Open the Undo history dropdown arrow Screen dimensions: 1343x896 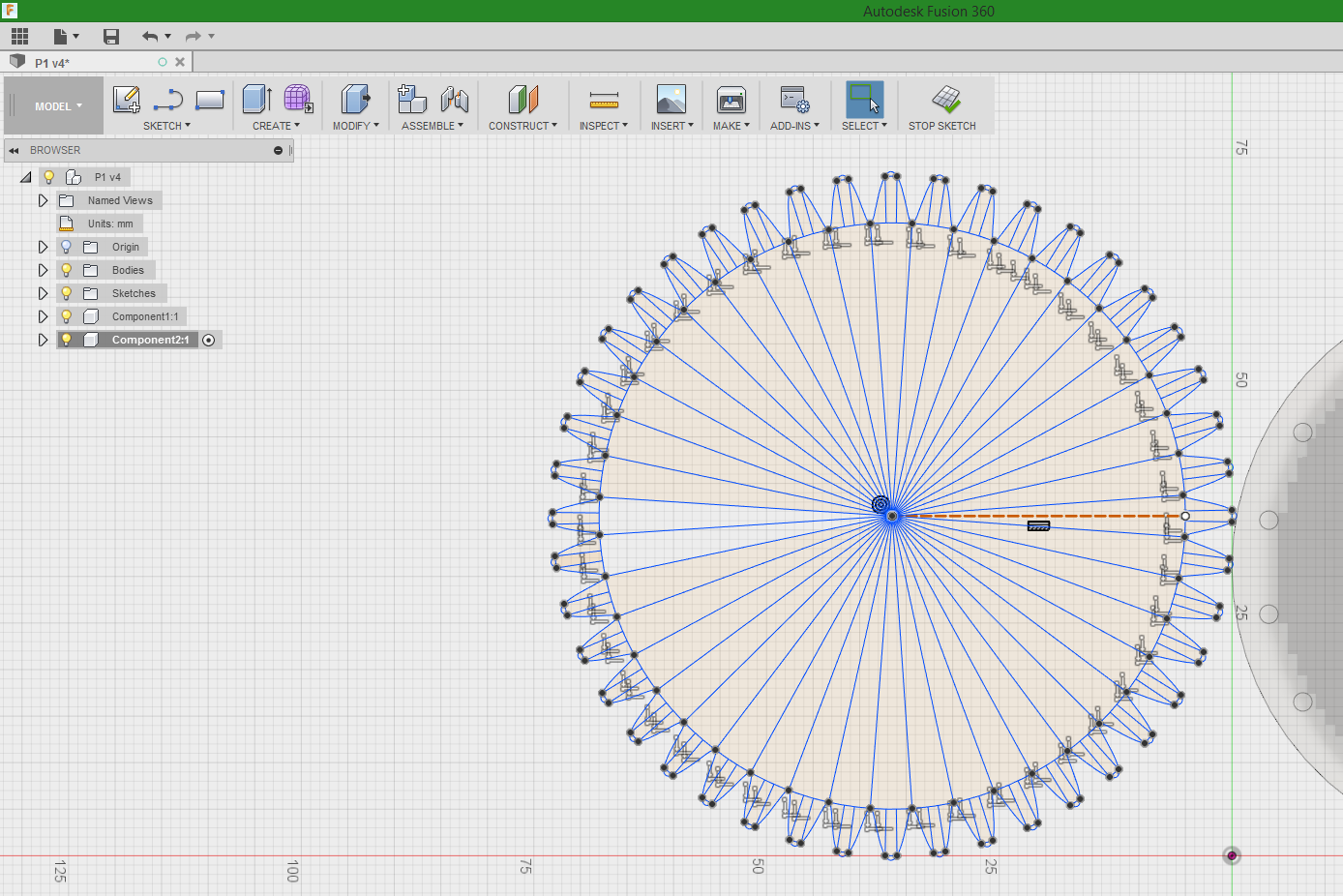point(168,36)
